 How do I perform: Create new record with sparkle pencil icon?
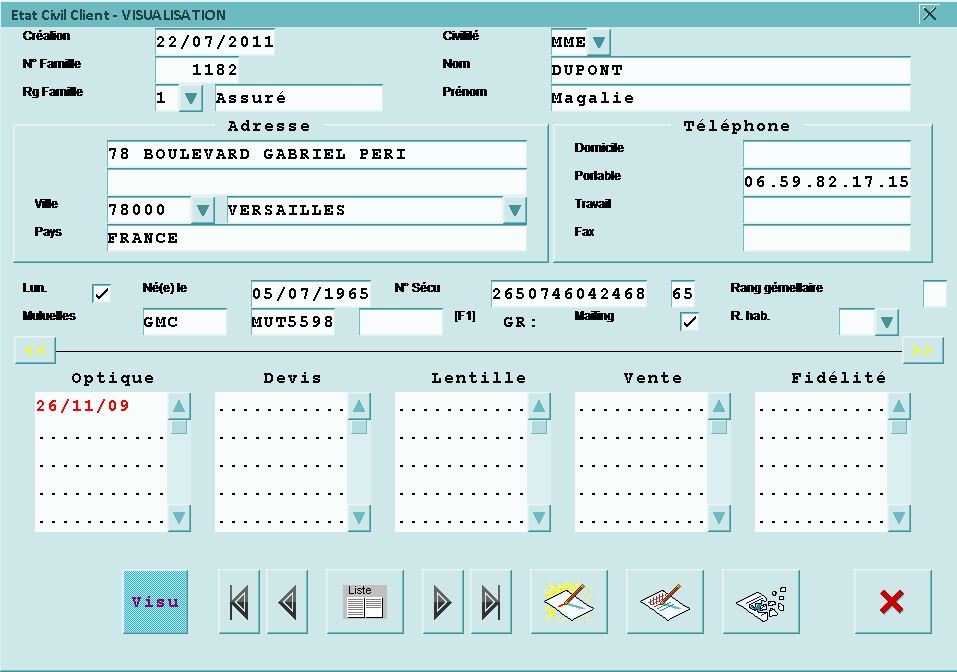pos(569,602)
